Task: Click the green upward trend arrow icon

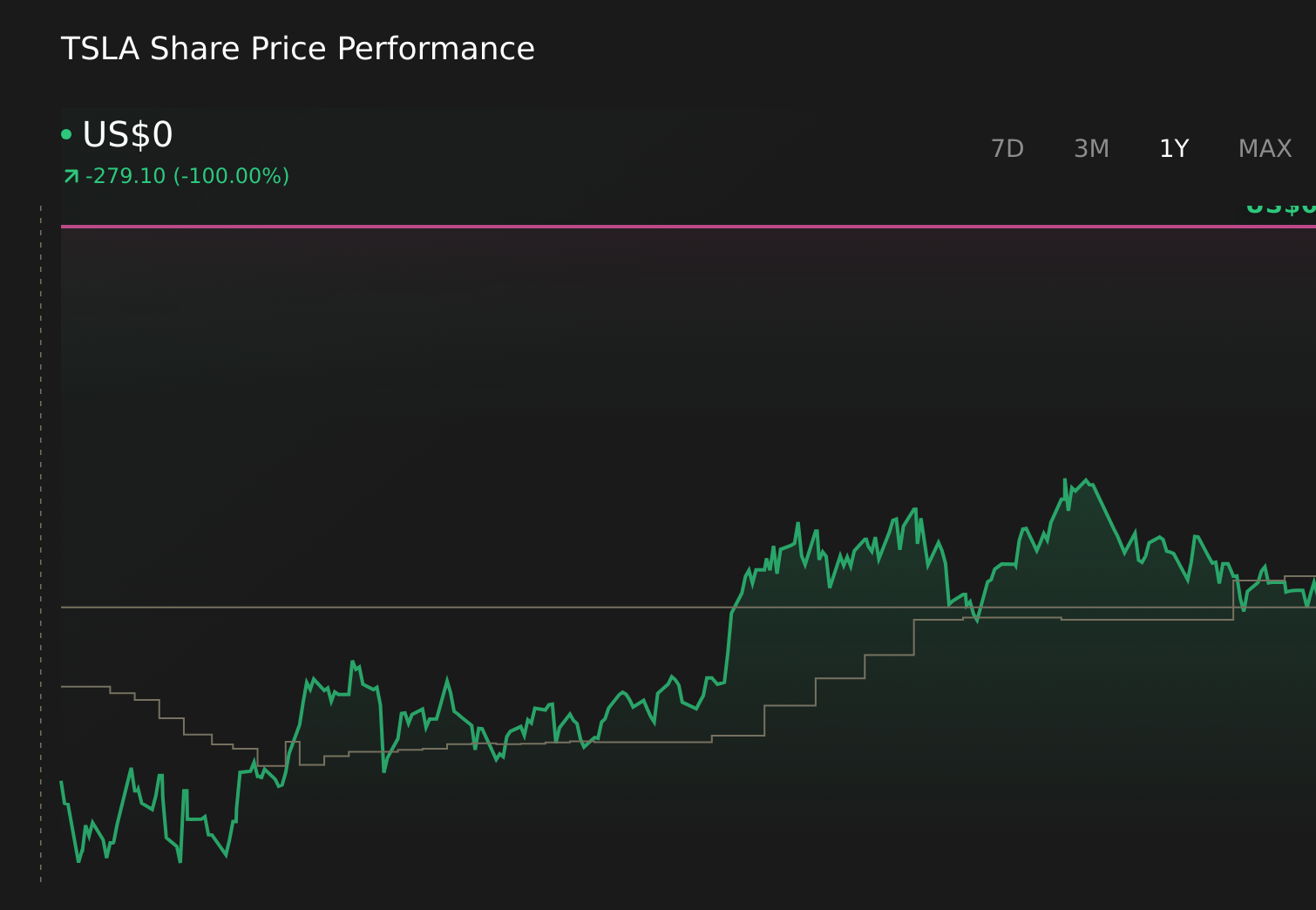Action: (70, 175)
